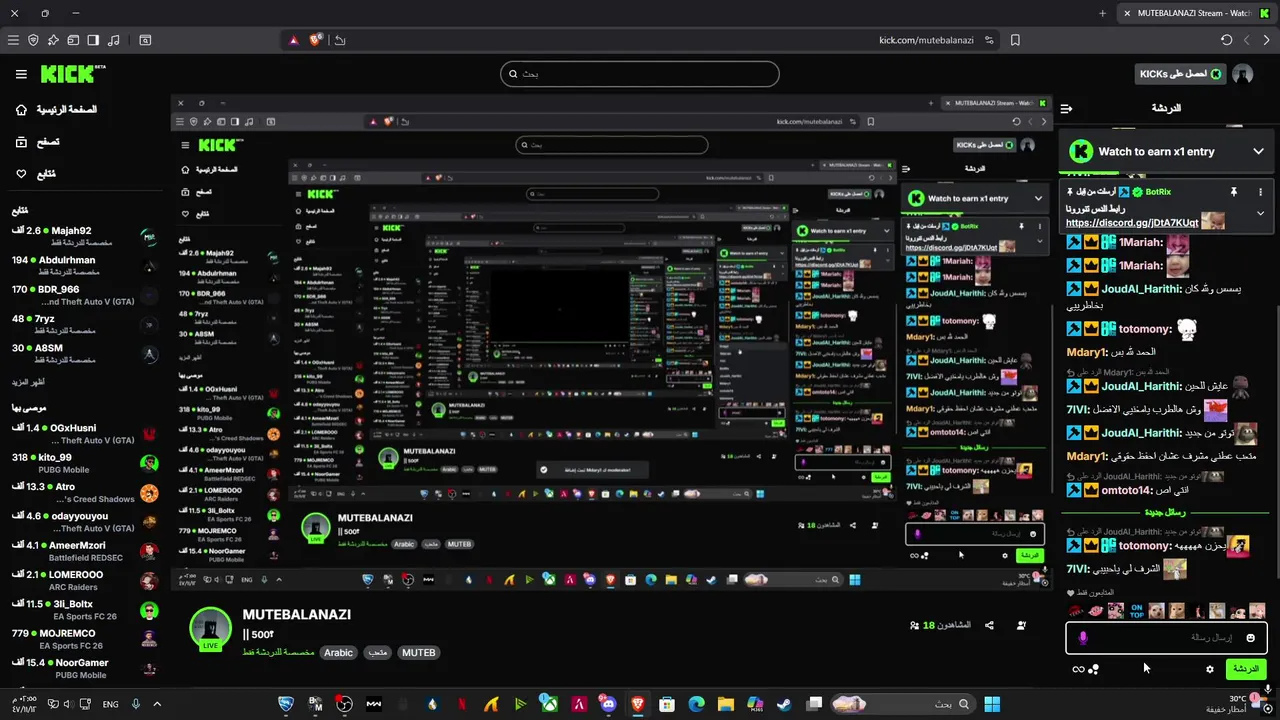Open Atro recommended channel
1280x720 pixels.
[85, 492]
